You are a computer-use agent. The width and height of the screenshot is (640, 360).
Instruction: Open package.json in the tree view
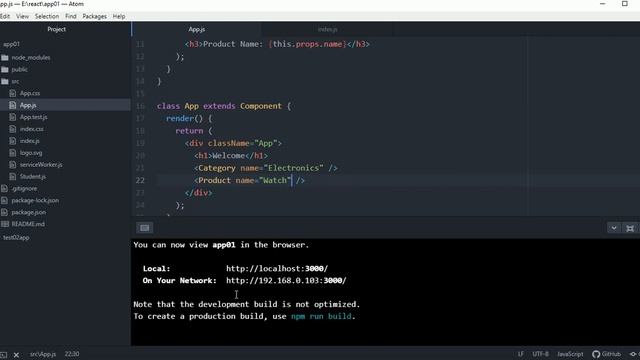point(29,212)
